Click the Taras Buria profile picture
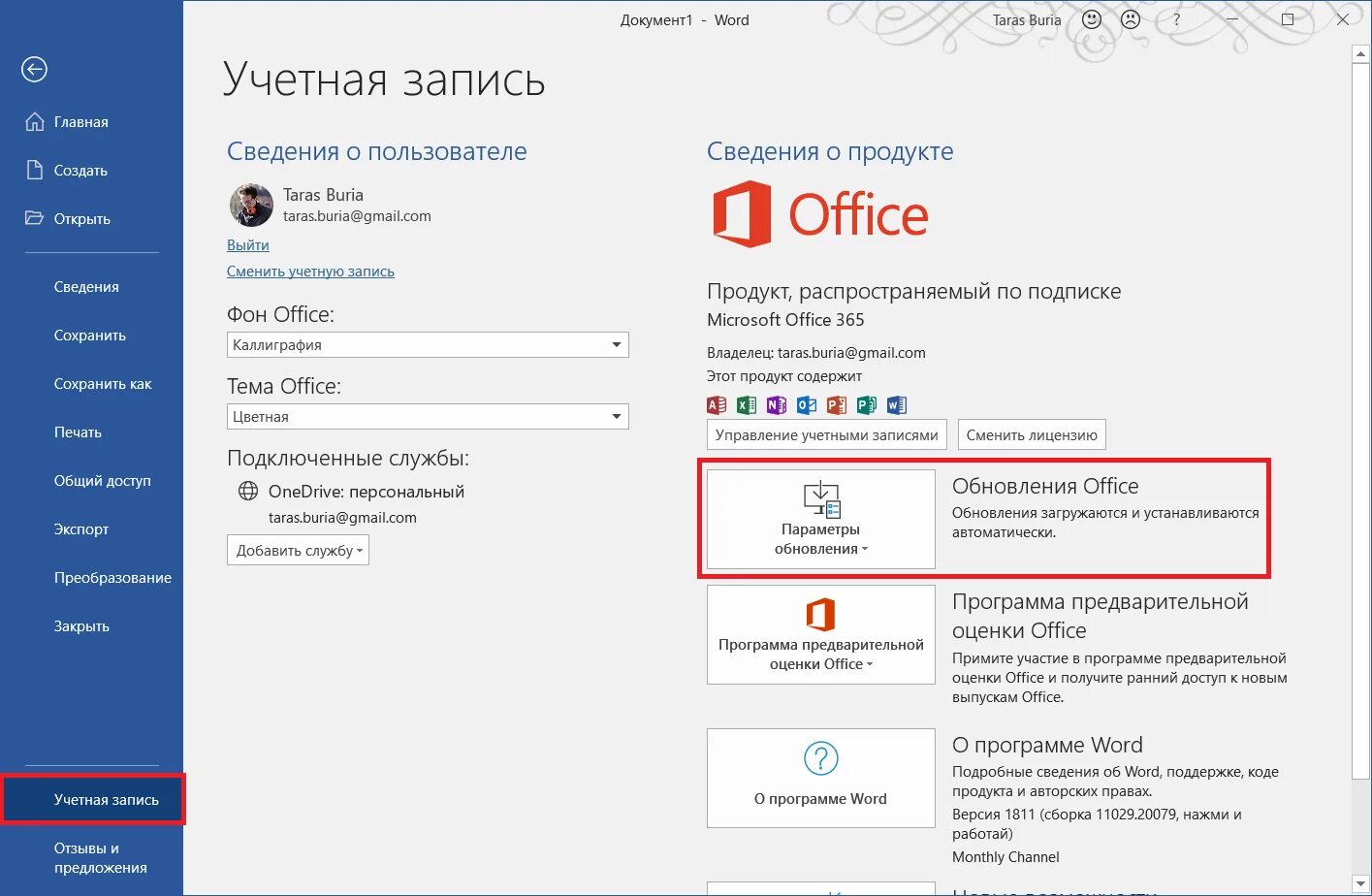Viewport: 1372px width, 896px height. pyautogui.click(x=251, y=205)
